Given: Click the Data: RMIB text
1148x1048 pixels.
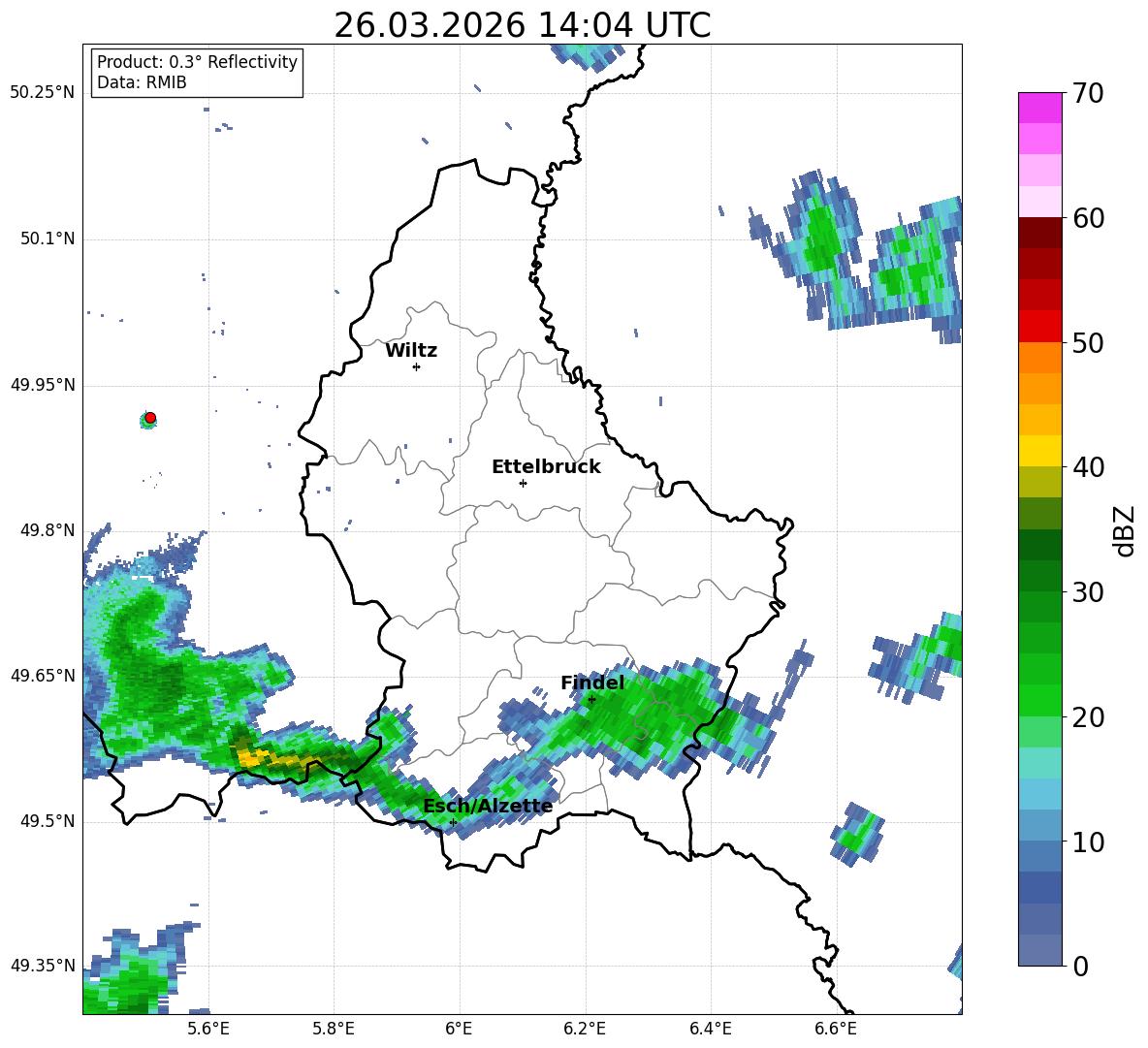Looking at the screenshot, I should (x=142, y=82).
